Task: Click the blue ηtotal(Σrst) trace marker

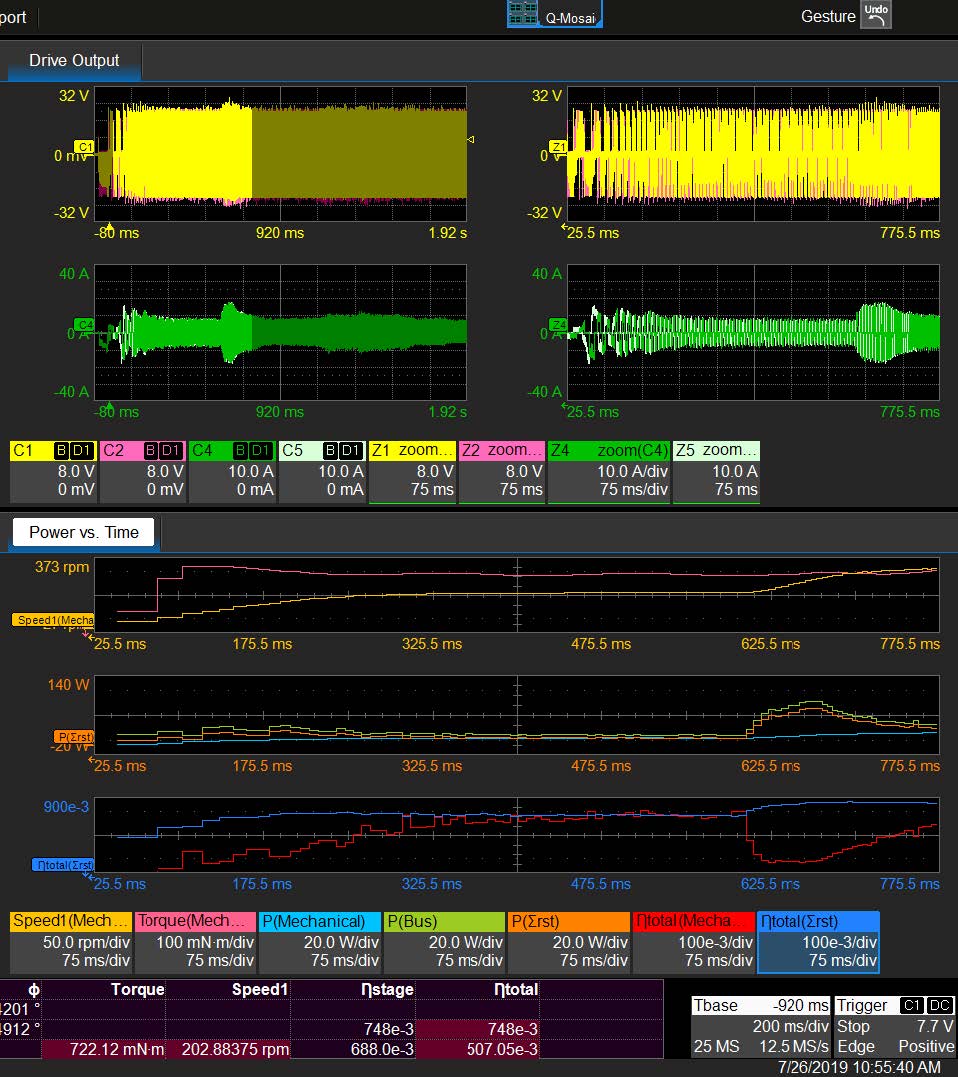Action: (x=62, y=865)
